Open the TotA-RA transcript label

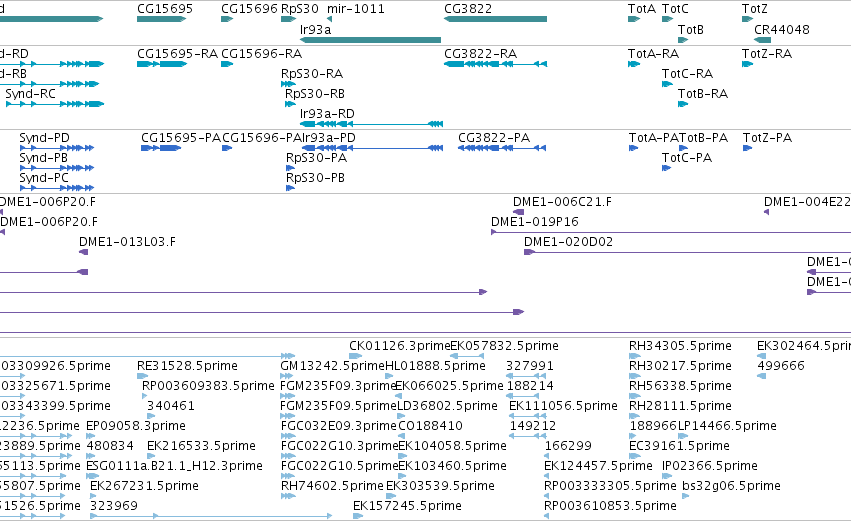[x=653, y=54]
